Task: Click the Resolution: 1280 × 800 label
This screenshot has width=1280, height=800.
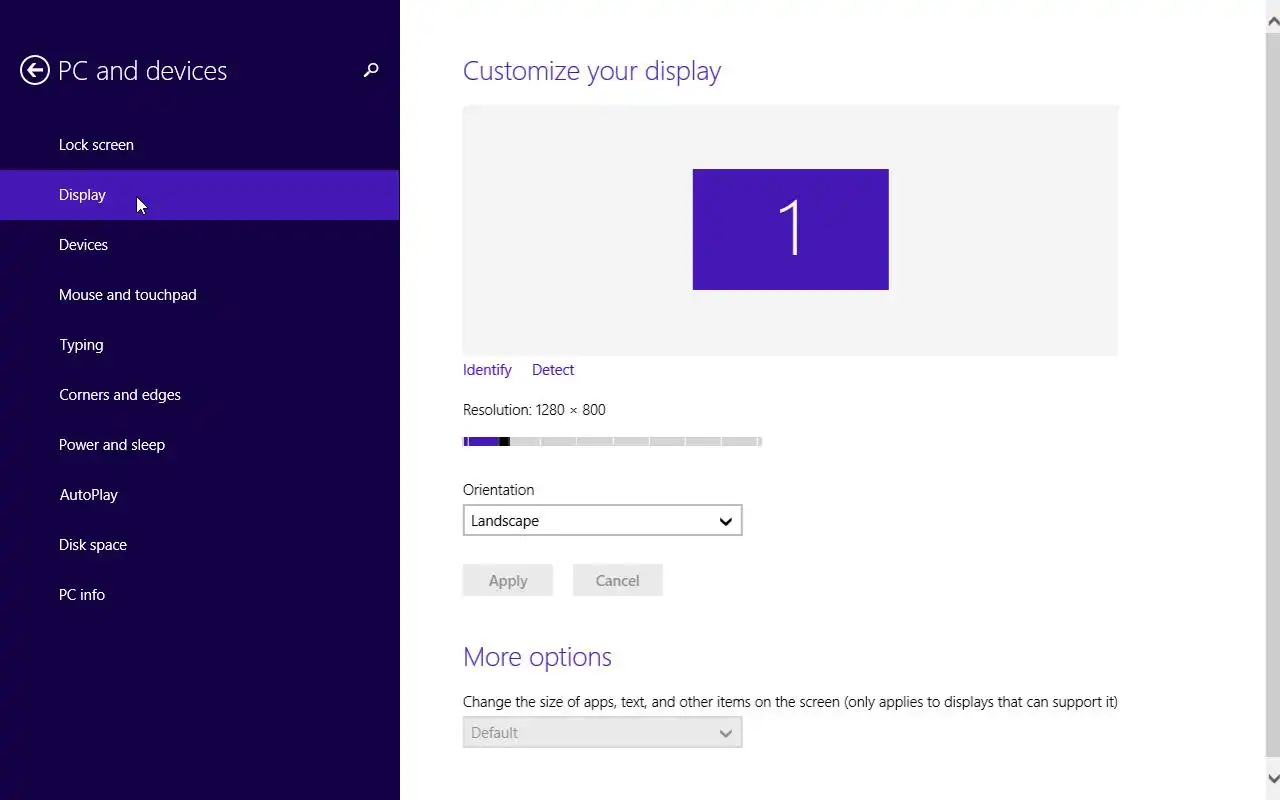Action: tap(534, 410)
